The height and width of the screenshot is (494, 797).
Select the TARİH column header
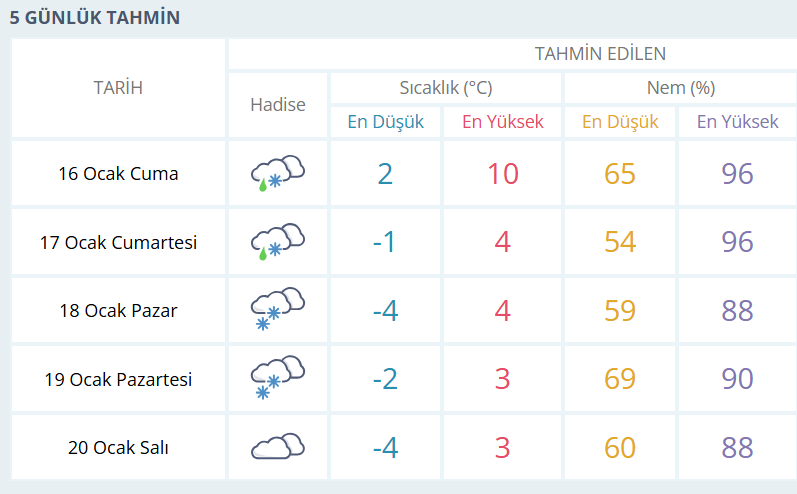tap(118, 88)
